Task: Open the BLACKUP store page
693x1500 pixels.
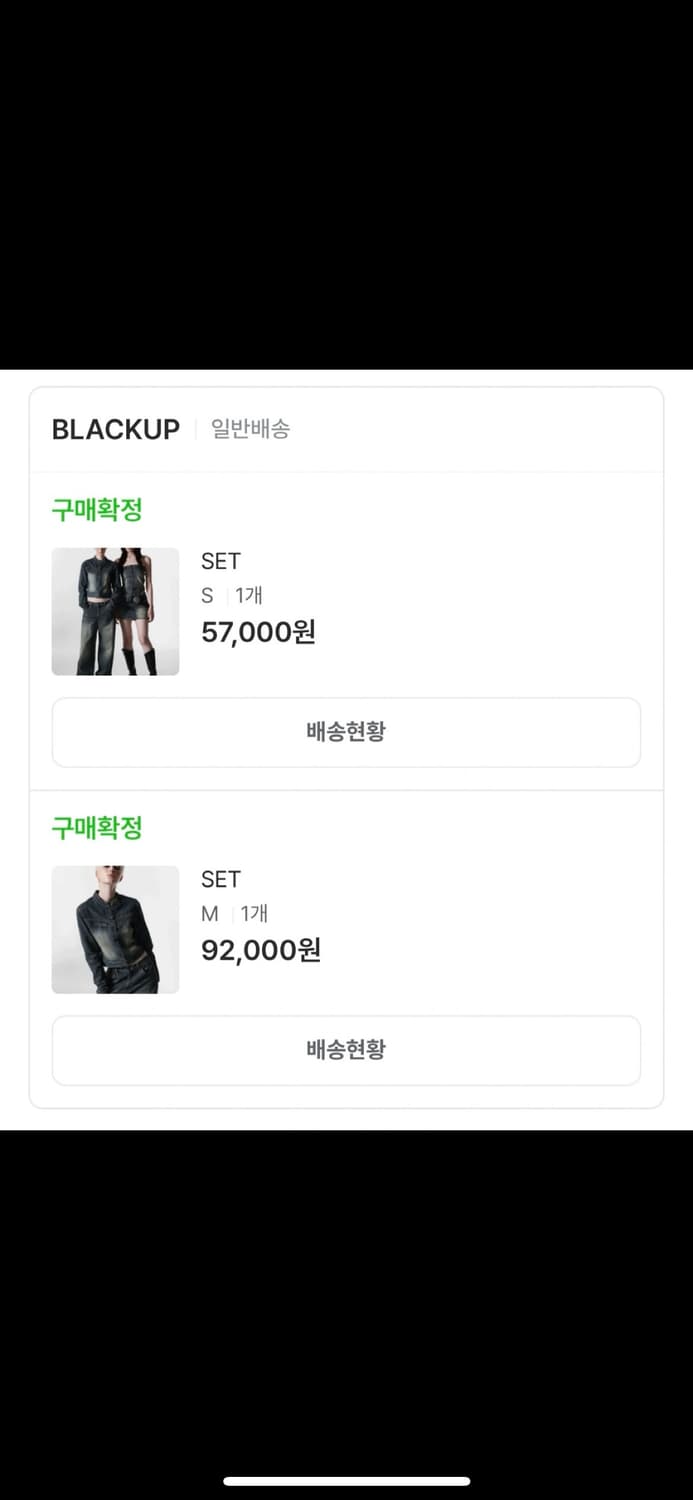Action: (115, 429)
